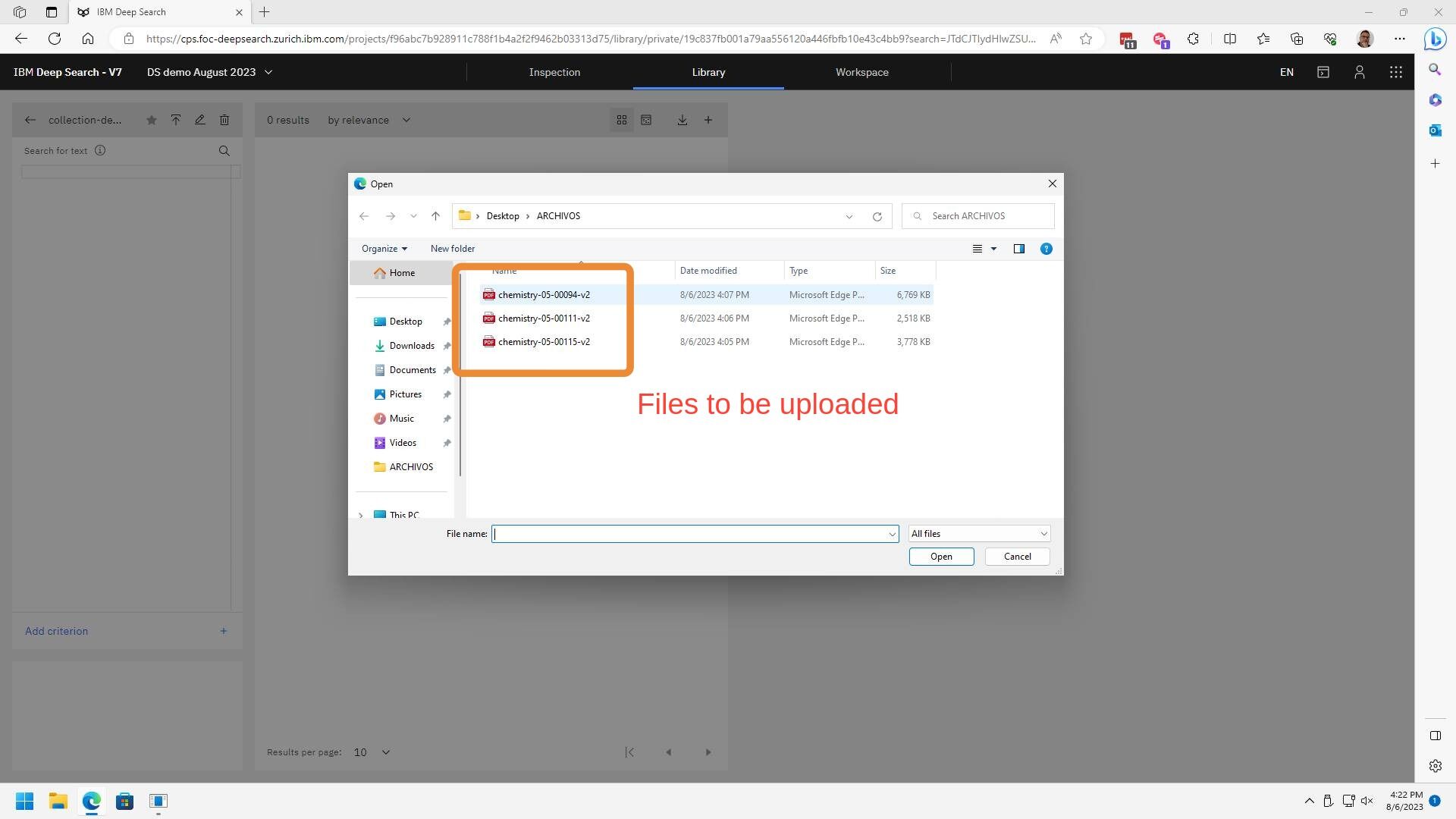This screenshot has height=819, width=1456.
Task: Click the search magnifier in text filter
Action: pos(224,151)
